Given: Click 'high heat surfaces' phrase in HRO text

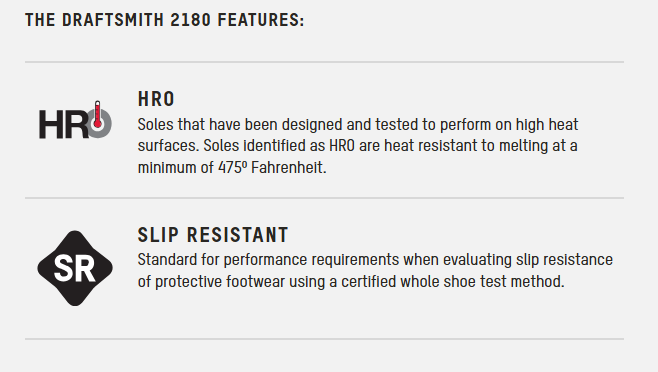Looking at the screenshot, I should [x=358, y=135].
